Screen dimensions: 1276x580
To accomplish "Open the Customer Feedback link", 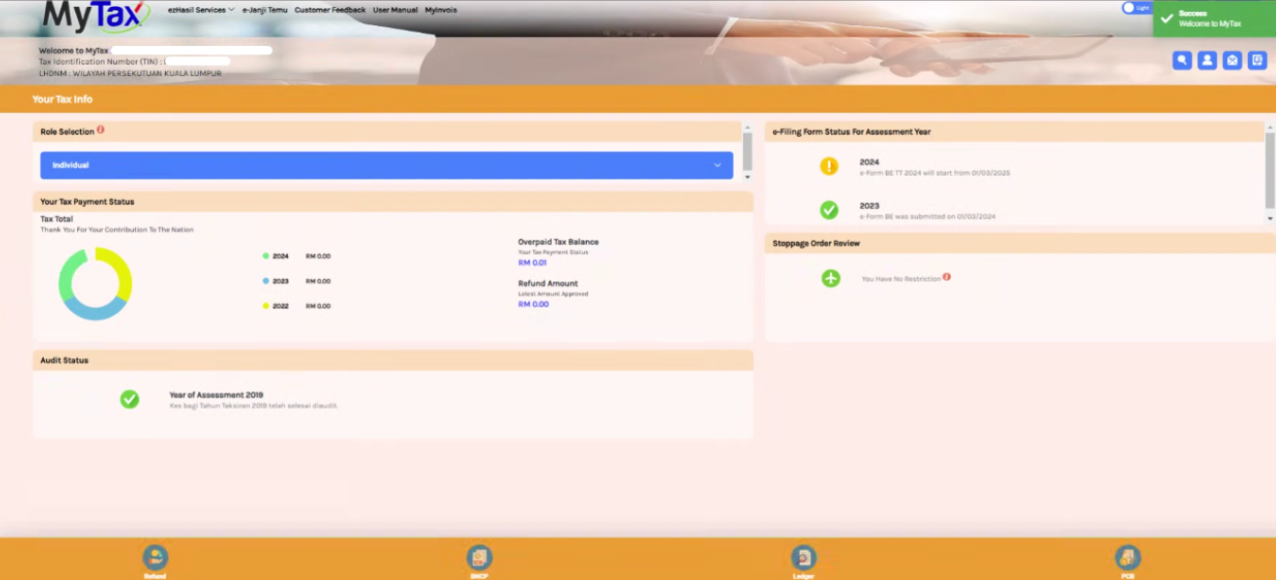I will pyautogui.click(x=330, y=10).
